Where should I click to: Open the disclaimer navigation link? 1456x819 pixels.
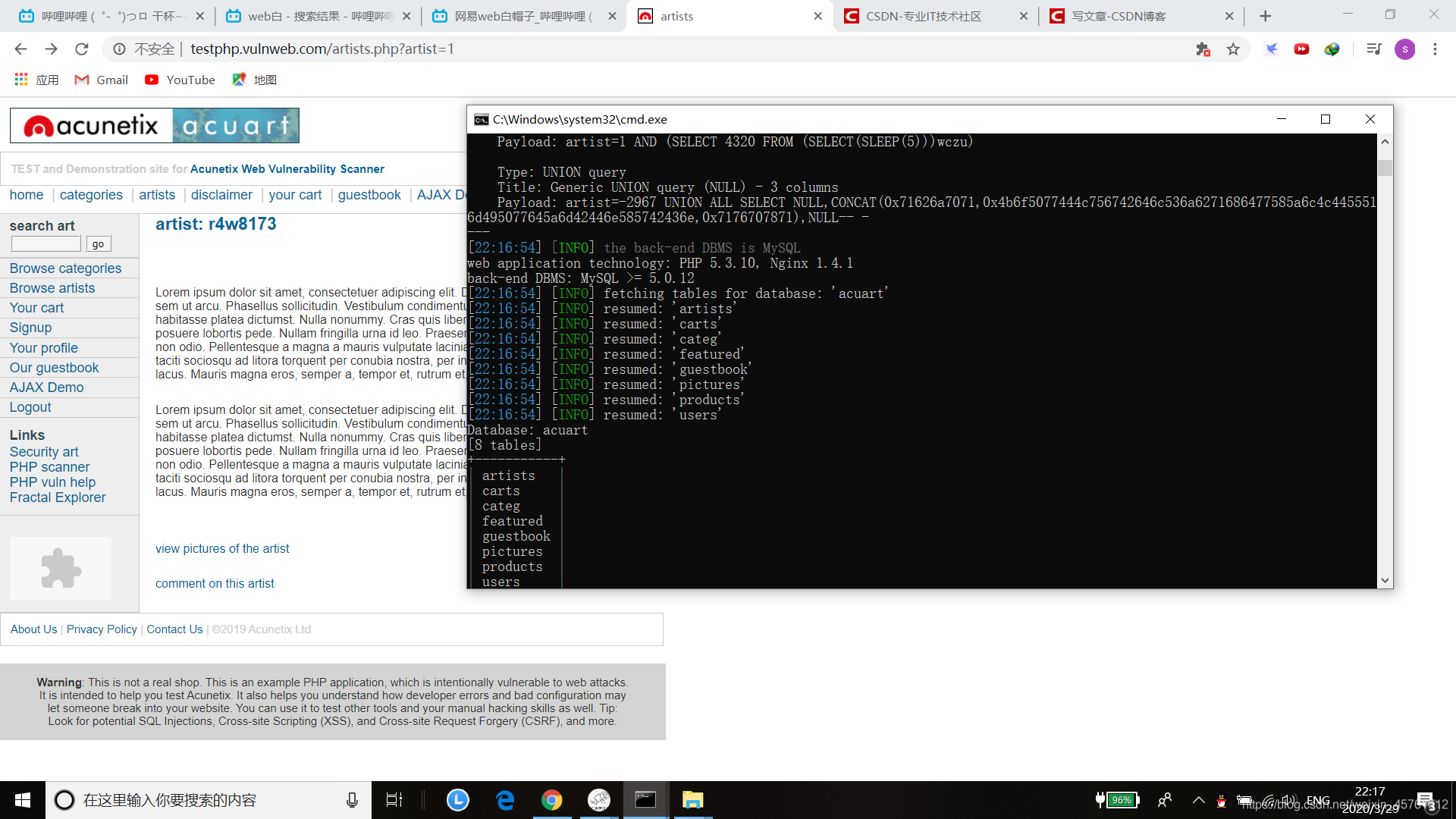point(221,195)
